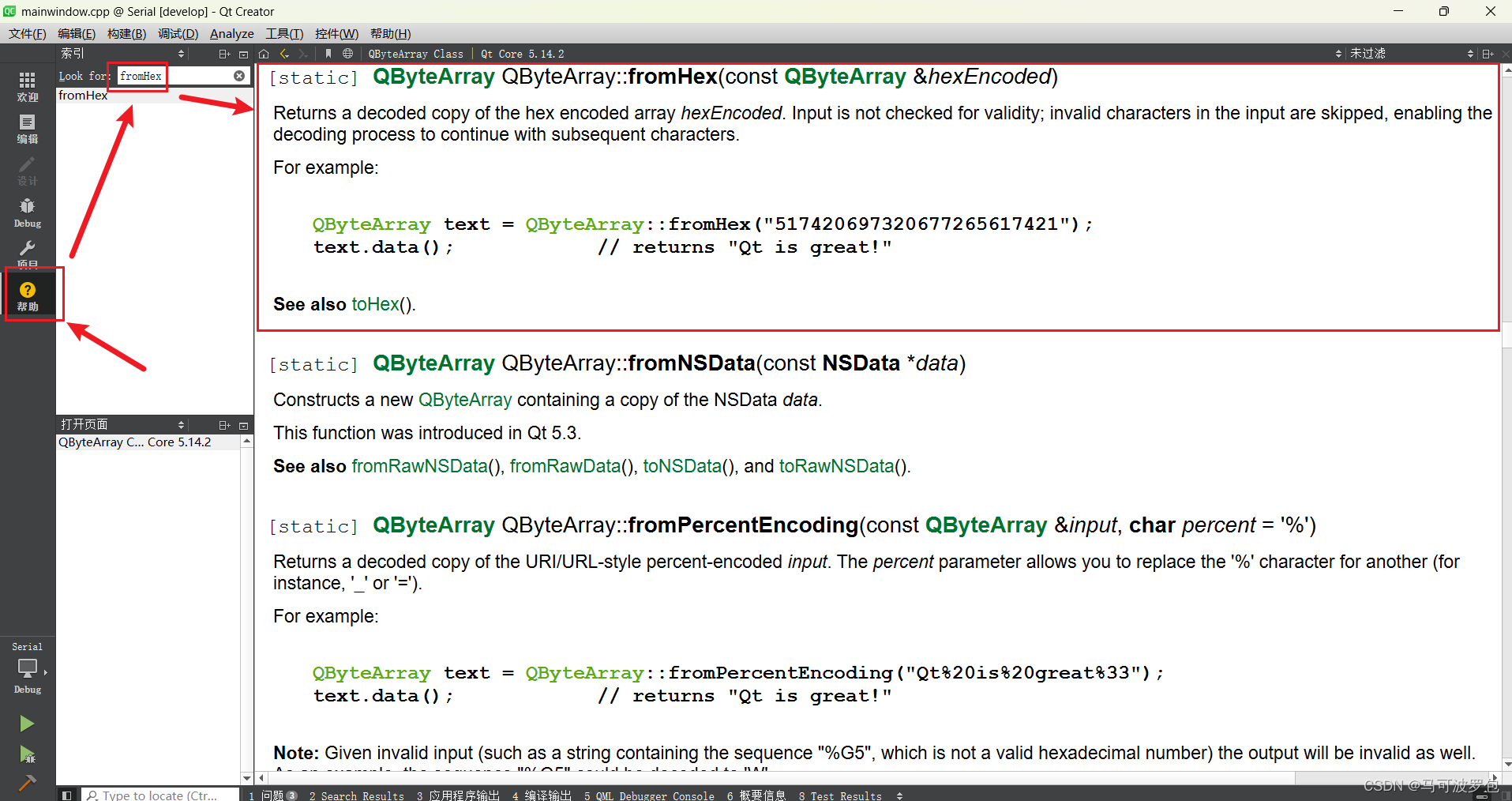Run the project with green play button

click(x=27, y=724)
